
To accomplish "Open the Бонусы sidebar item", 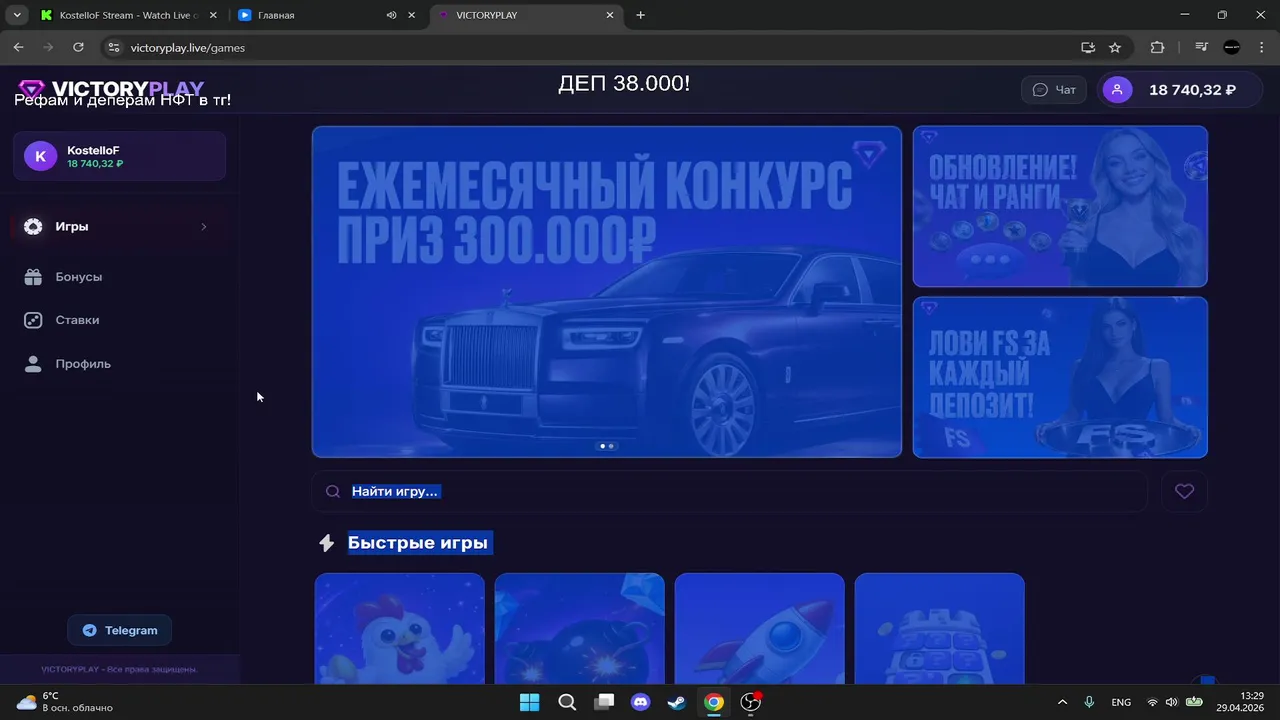I will 119,277.
